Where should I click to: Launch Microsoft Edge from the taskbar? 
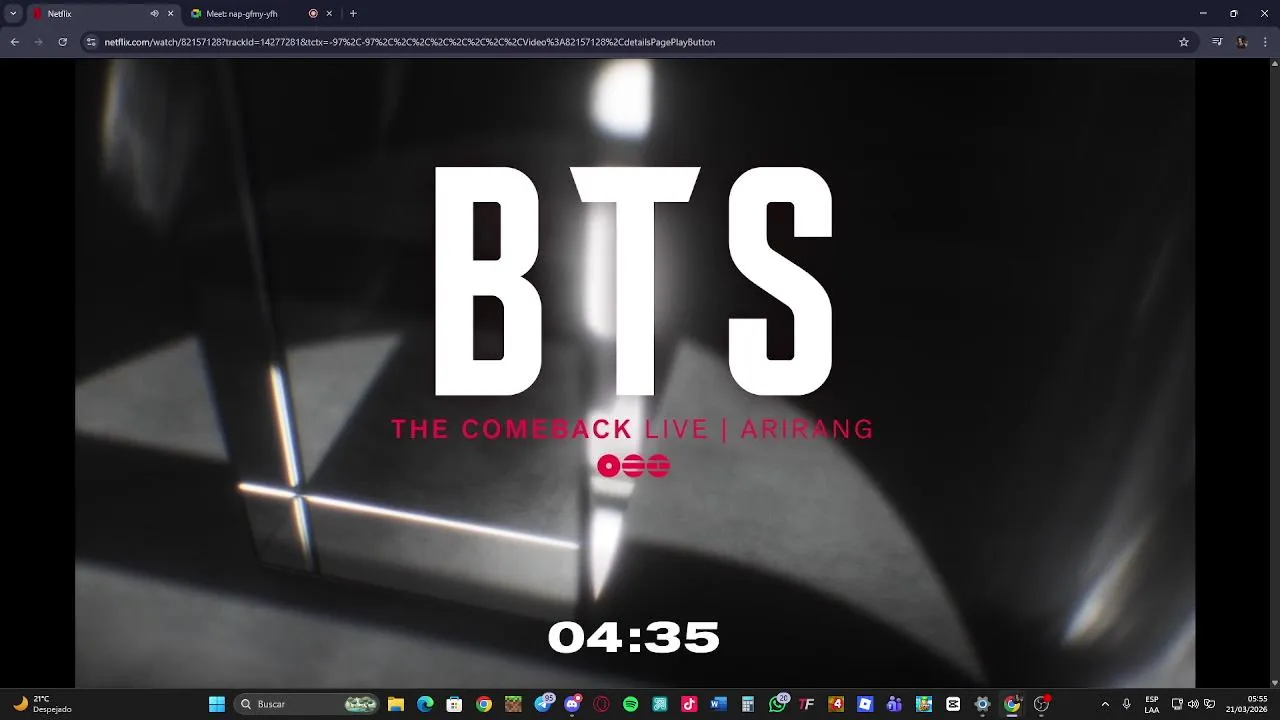click(425, 704)
